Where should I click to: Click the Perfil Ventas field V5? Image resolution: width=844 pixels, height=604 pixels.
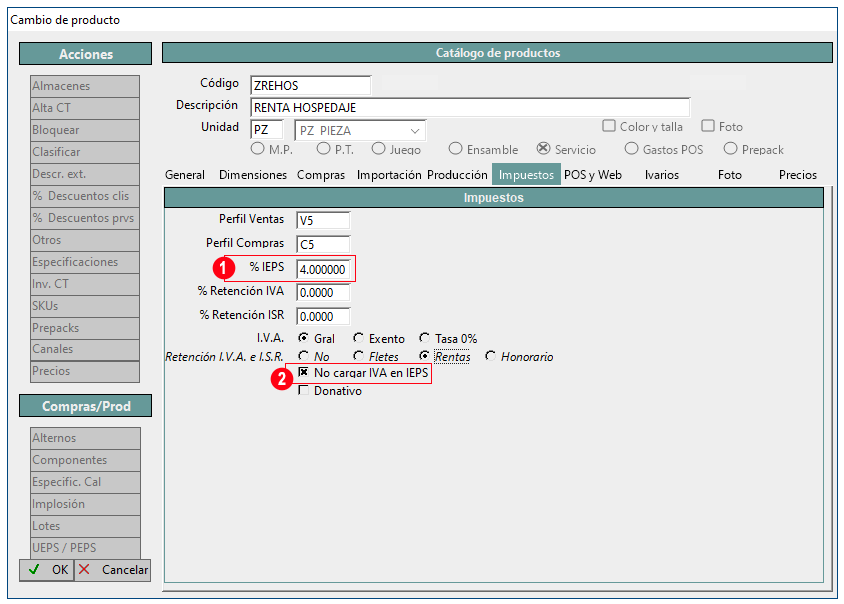click(323, 220)
